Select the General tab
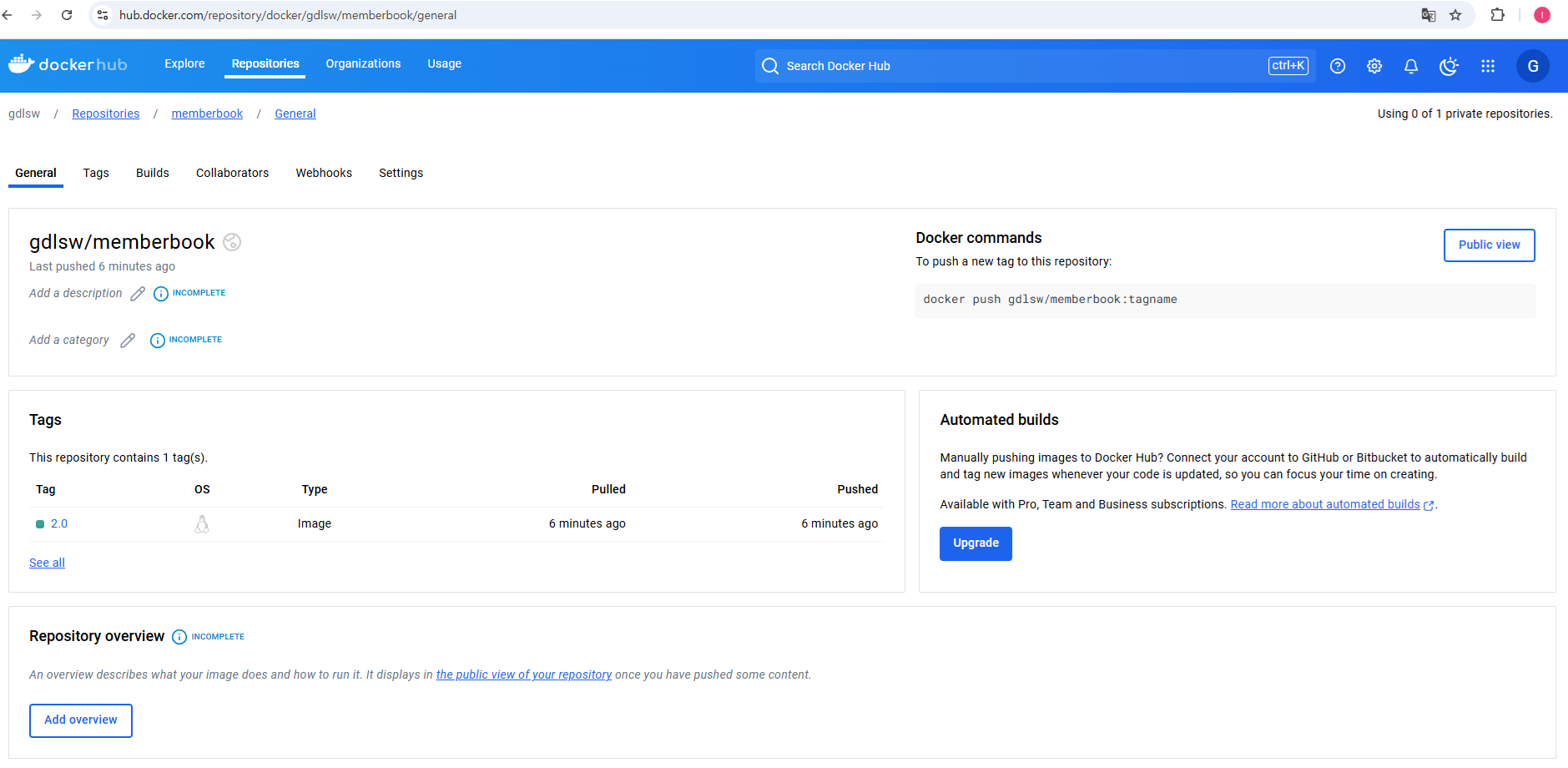1568x768 pixels. point(36,173)
